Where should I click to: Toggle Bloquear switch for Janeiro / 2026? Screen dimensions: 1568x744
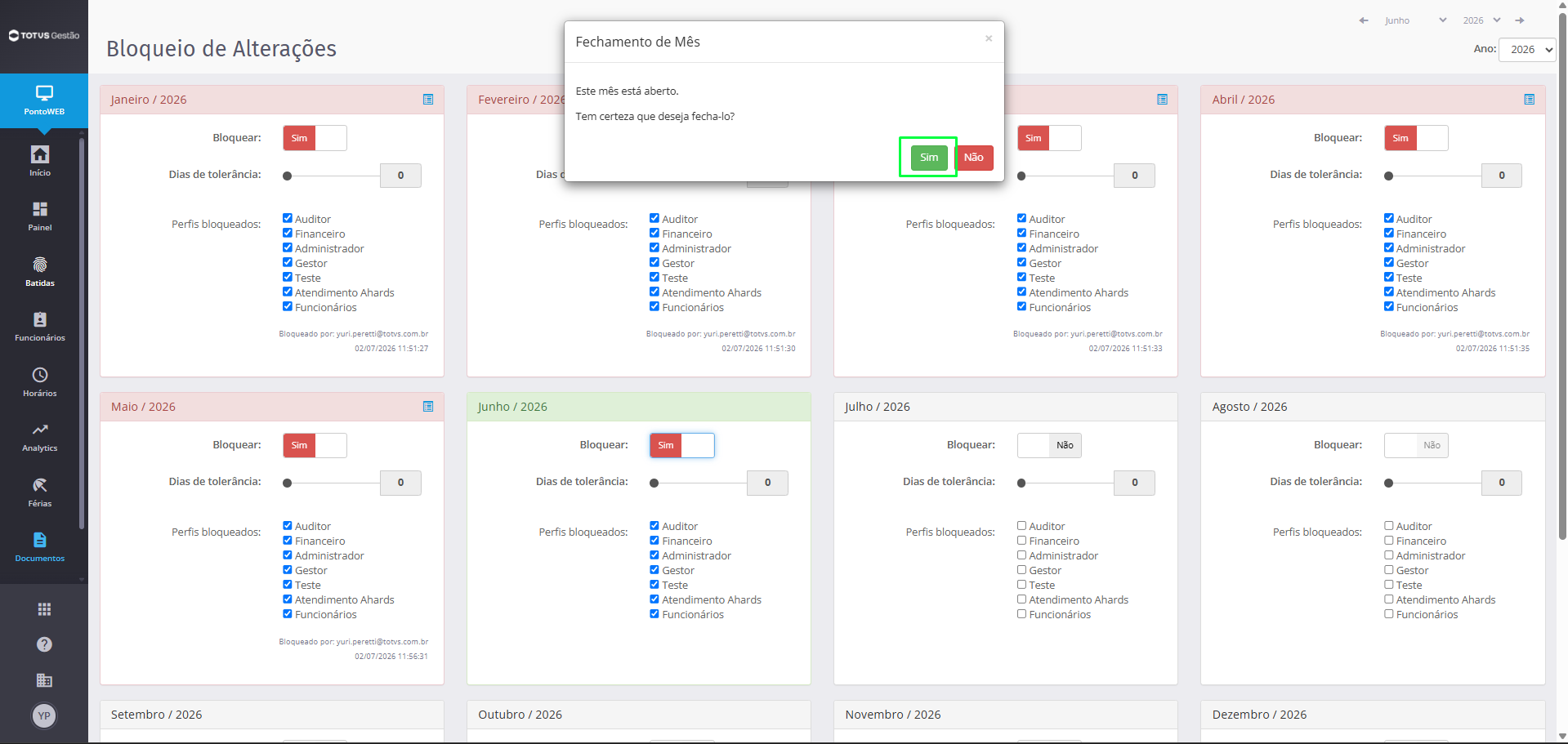[x=315, y=138]
